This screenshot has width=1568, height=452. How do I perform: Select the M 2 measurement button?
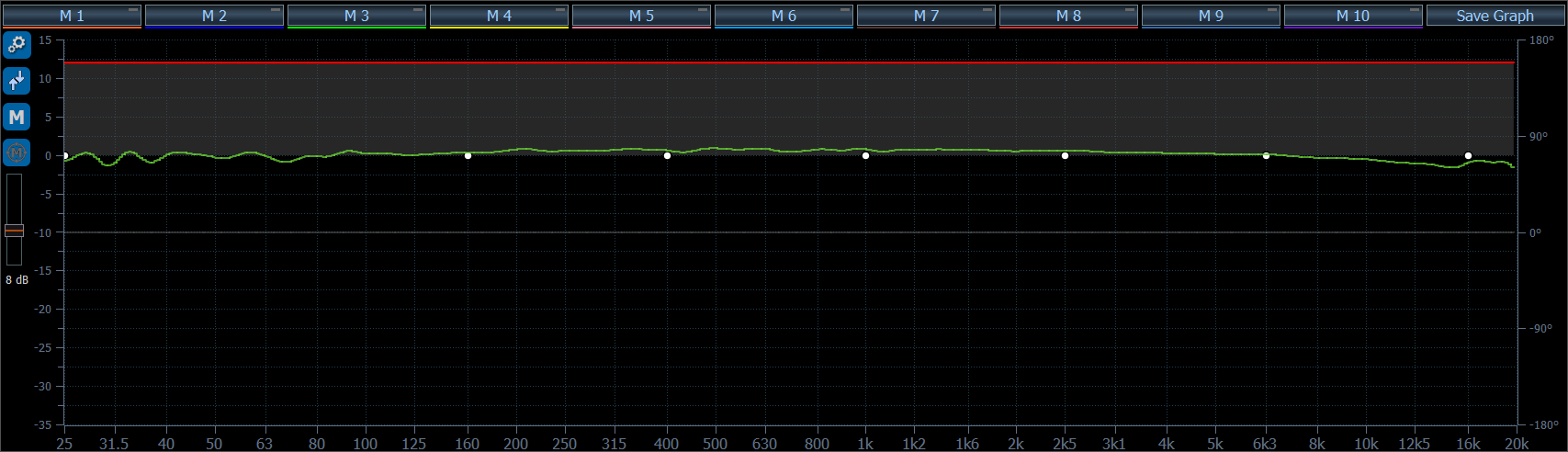(213, 16)
